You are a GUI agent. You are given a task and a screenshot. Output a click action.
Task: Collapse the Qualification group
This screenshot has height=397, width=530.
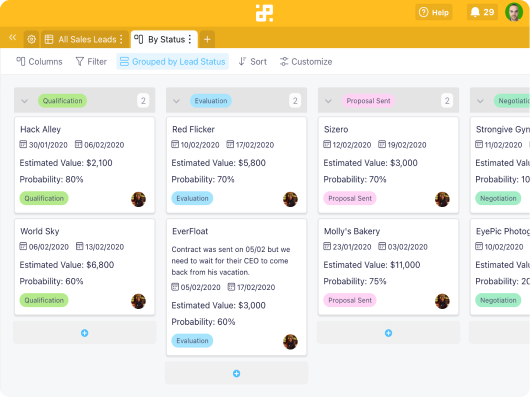click(x=24, y=101)
